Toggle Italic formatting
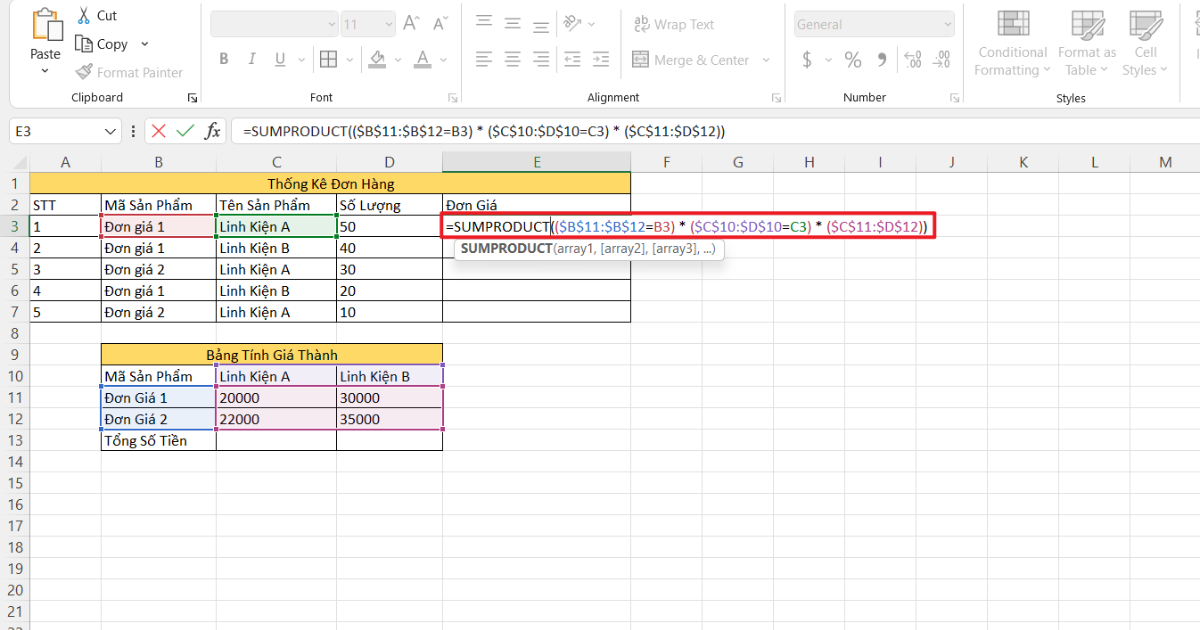The width and height of the screenshot is (1200, 630). (x=252, y=59)
